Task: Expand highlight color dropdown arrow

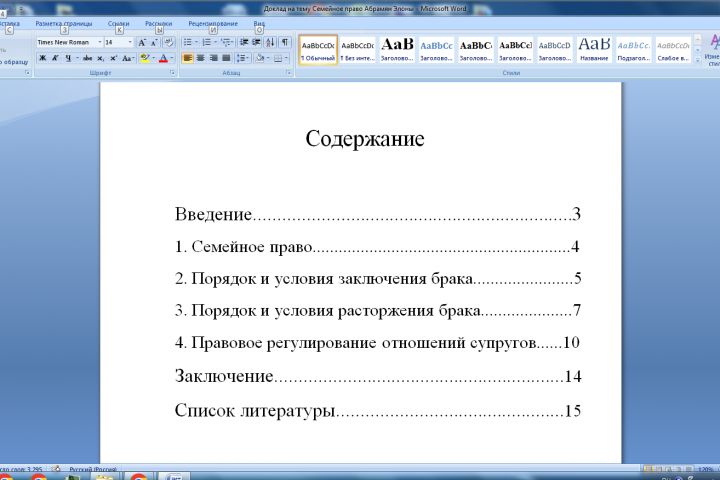Action: [x=153, y=58]
